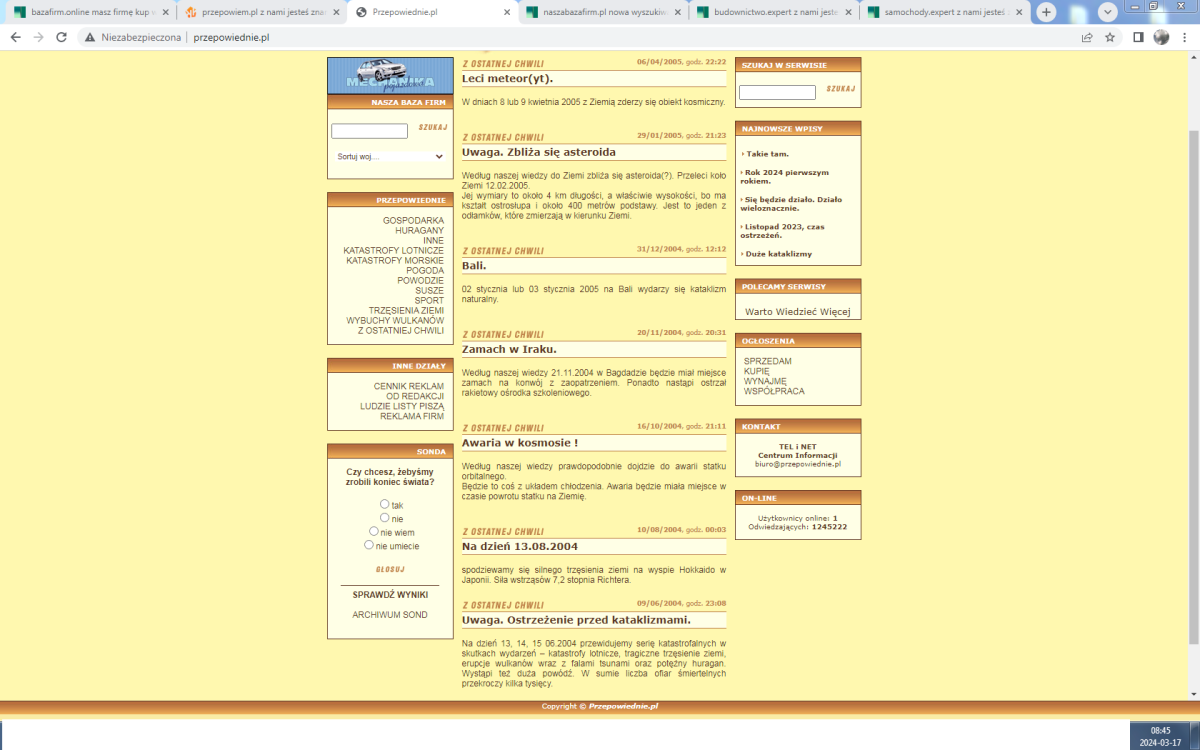The height and width of the screenshot is (750, 1200).
Task: Toggle the browser side panel icon
Action: [1138, 37]
